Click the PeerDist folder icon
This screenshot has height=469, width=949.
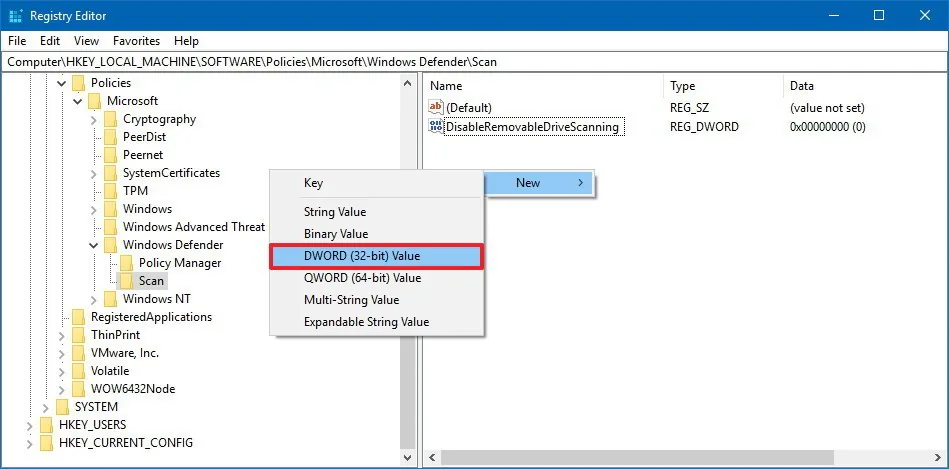pyautogui.click(x=110, y=137)
